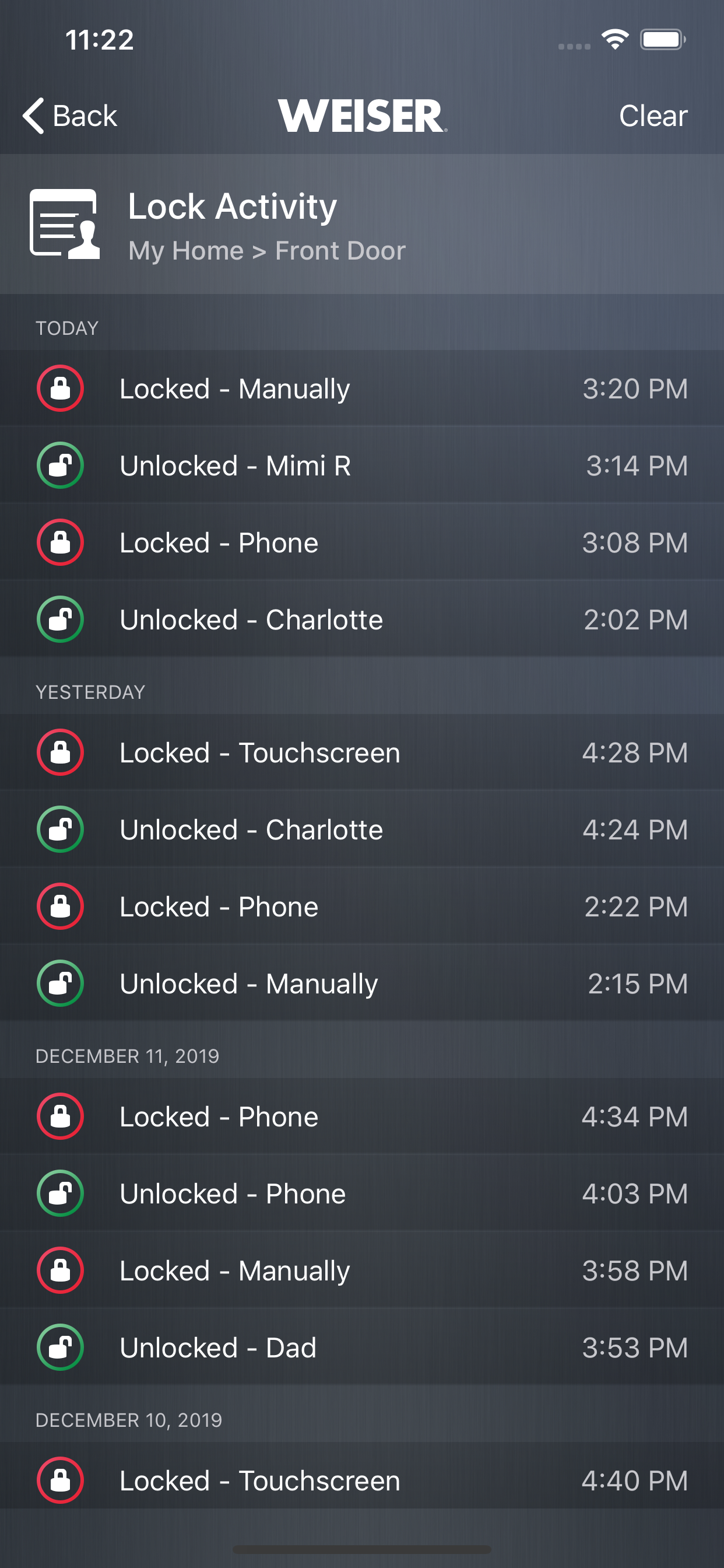Image resolution: width=724 pixels, height=1568 pixels.
Task: Tap green unlock icon at 2:02 PM
Action: [60, 619]
